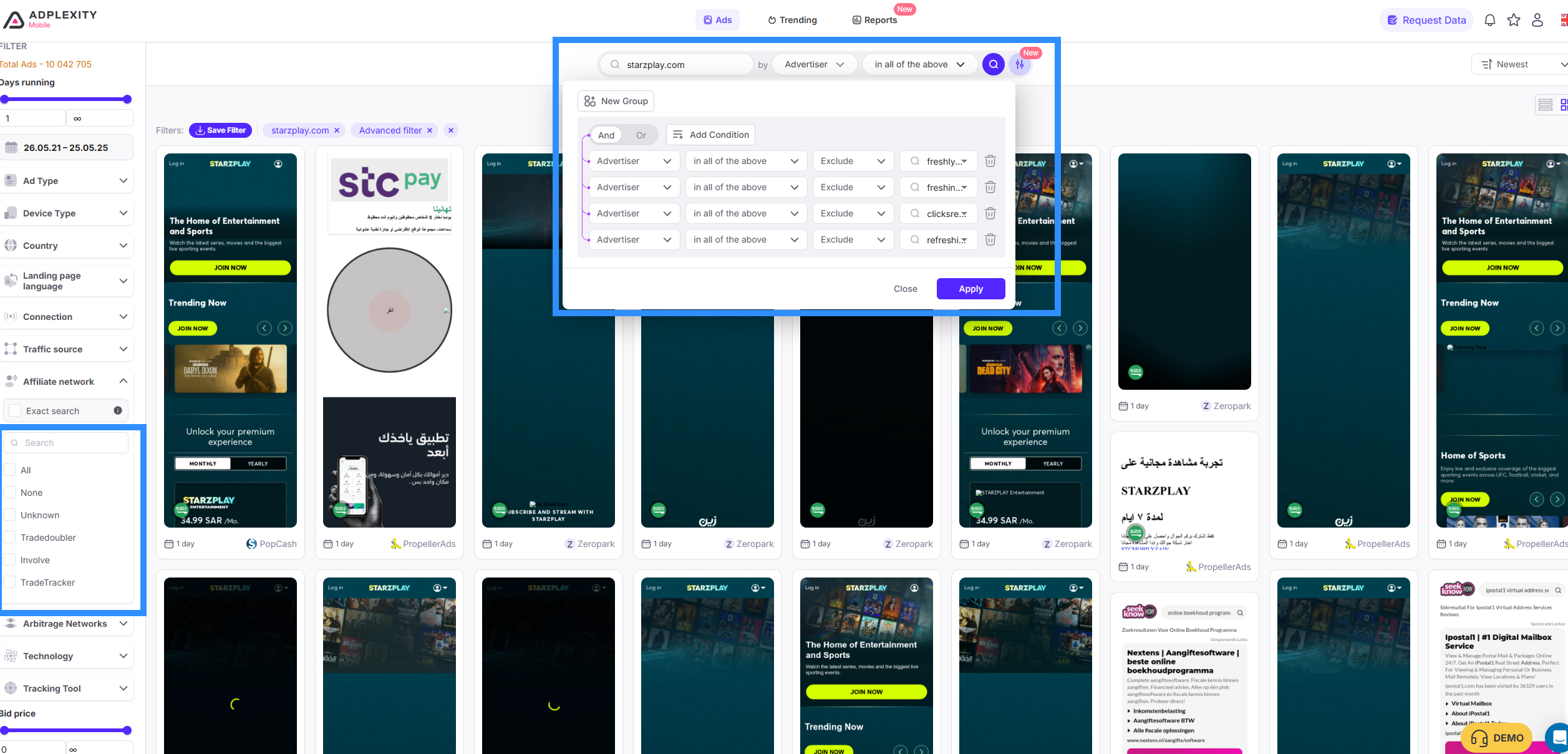Remove the Advanced filter chip
Screen dimensions: 1568x754
[x=430, y=130]
